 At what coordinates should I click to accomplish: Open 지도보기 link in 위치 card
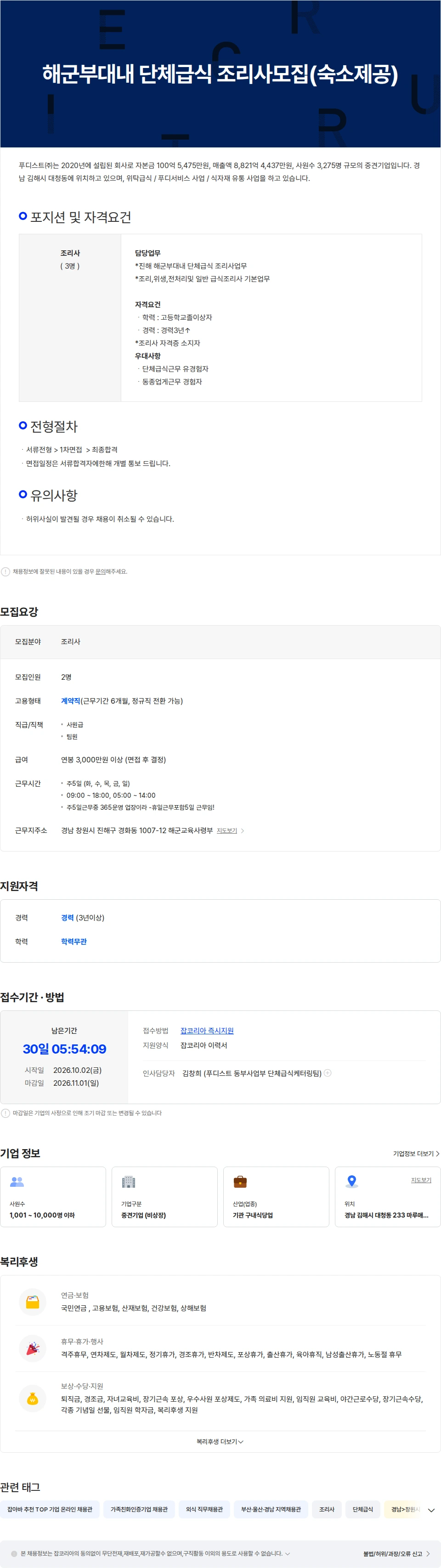pyautogui.click(x=421, y=1180)
